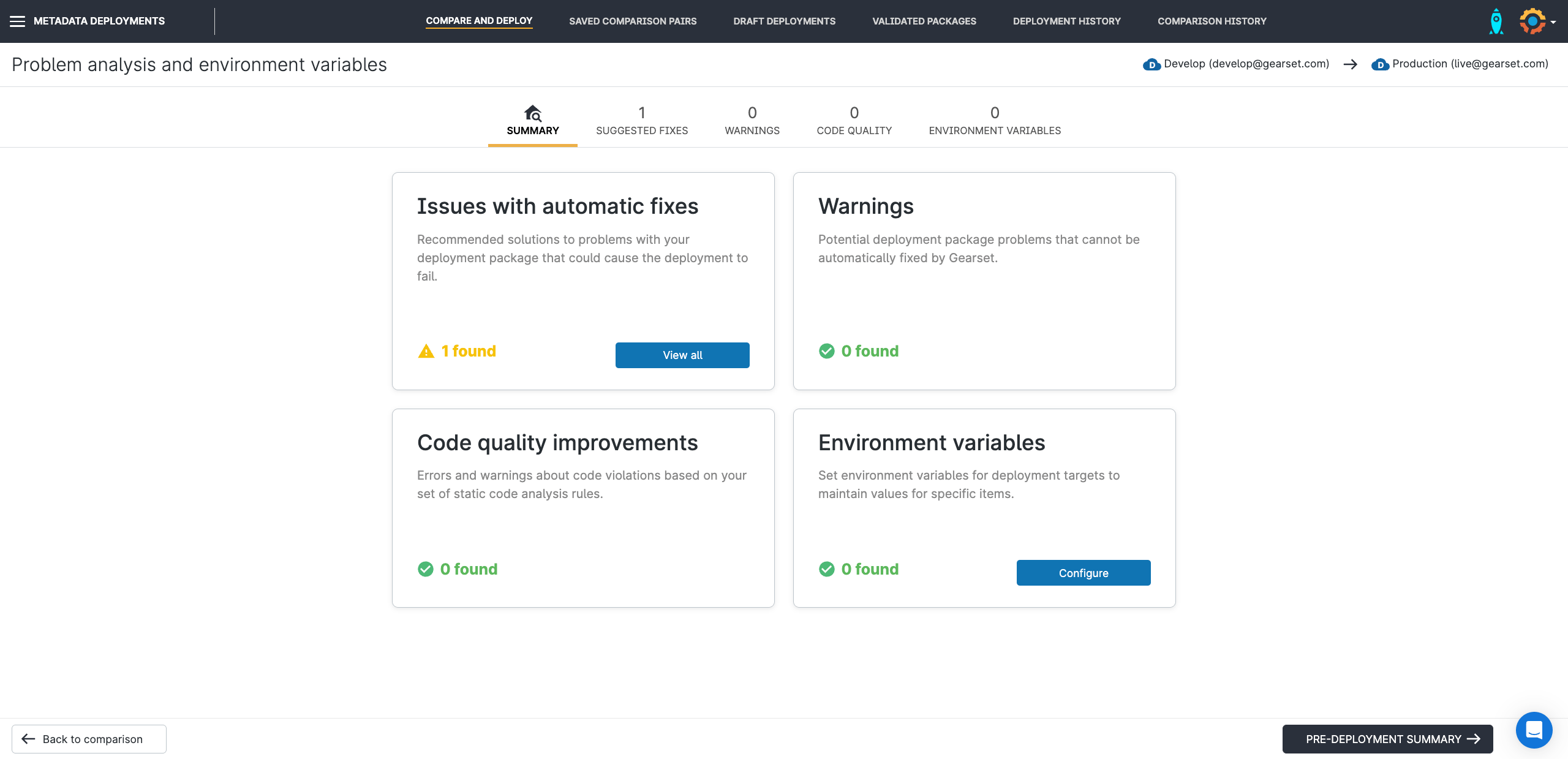
Task: Click Metadata Deployments title
Action: (x=99, y=21)
